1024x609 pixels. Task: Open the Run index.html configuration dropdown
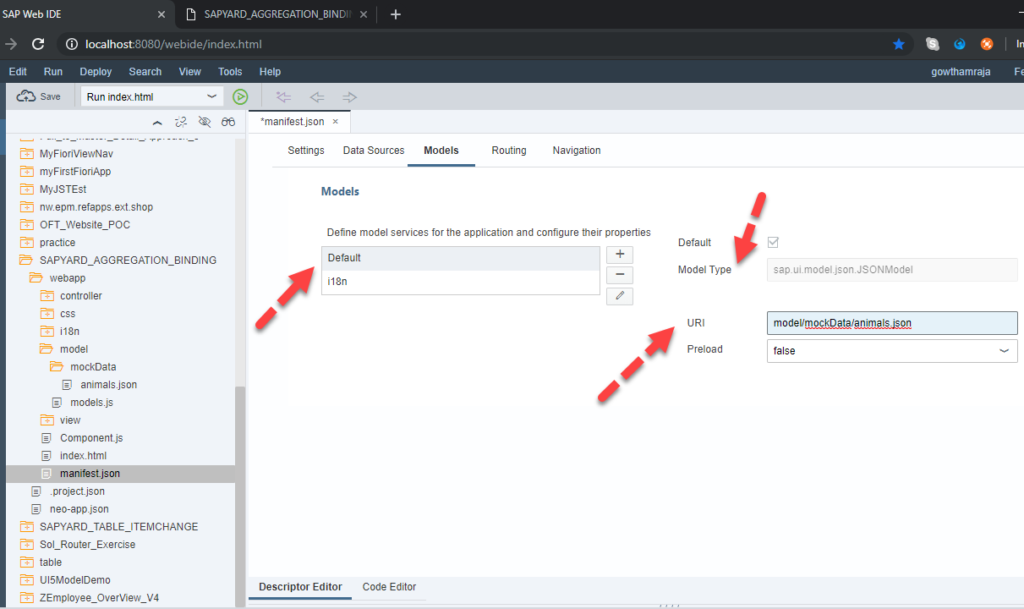coord(212,97)
